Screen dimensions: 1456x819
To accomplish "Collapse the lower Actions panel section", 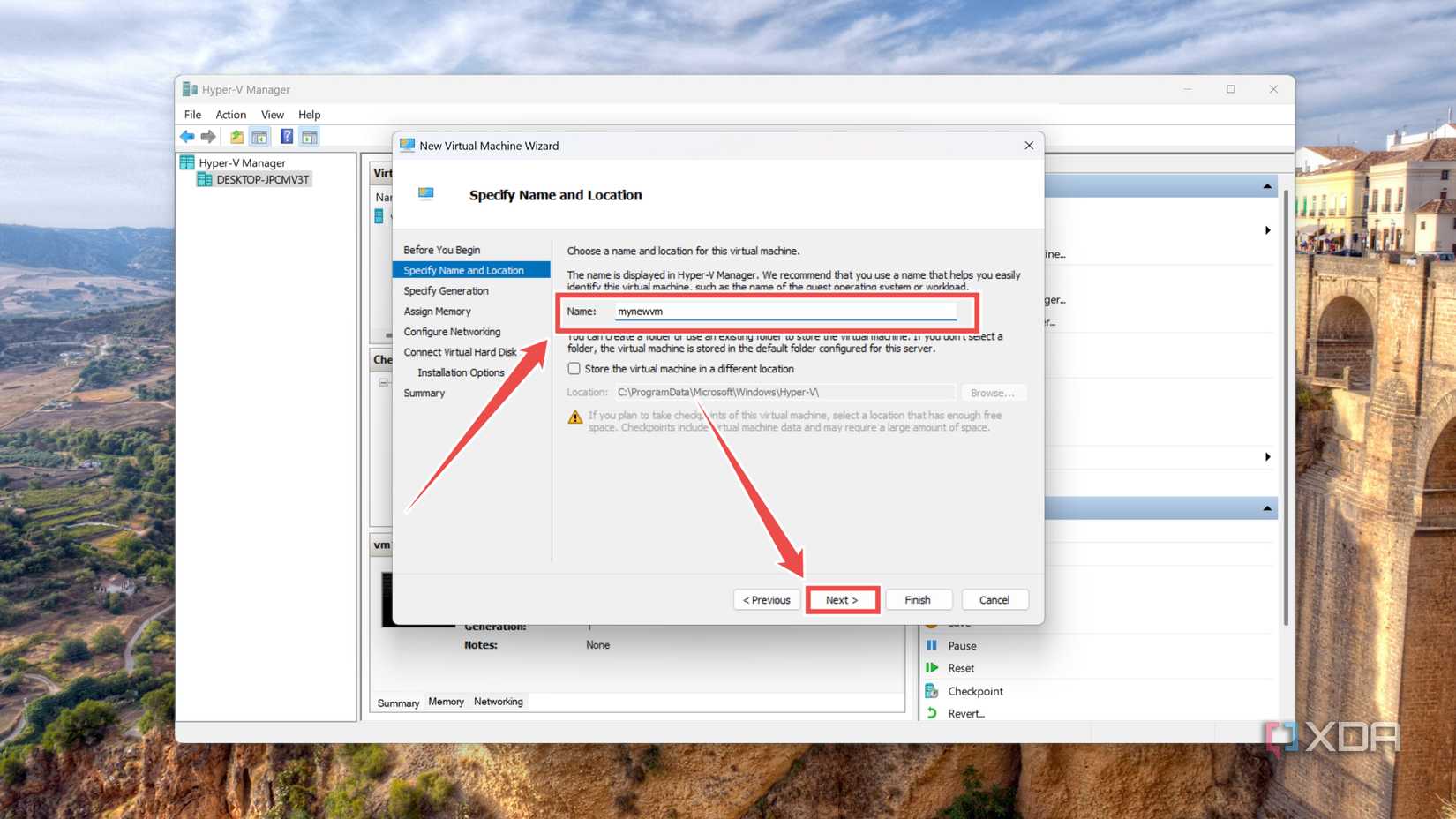I will [x=1265, y=507].
